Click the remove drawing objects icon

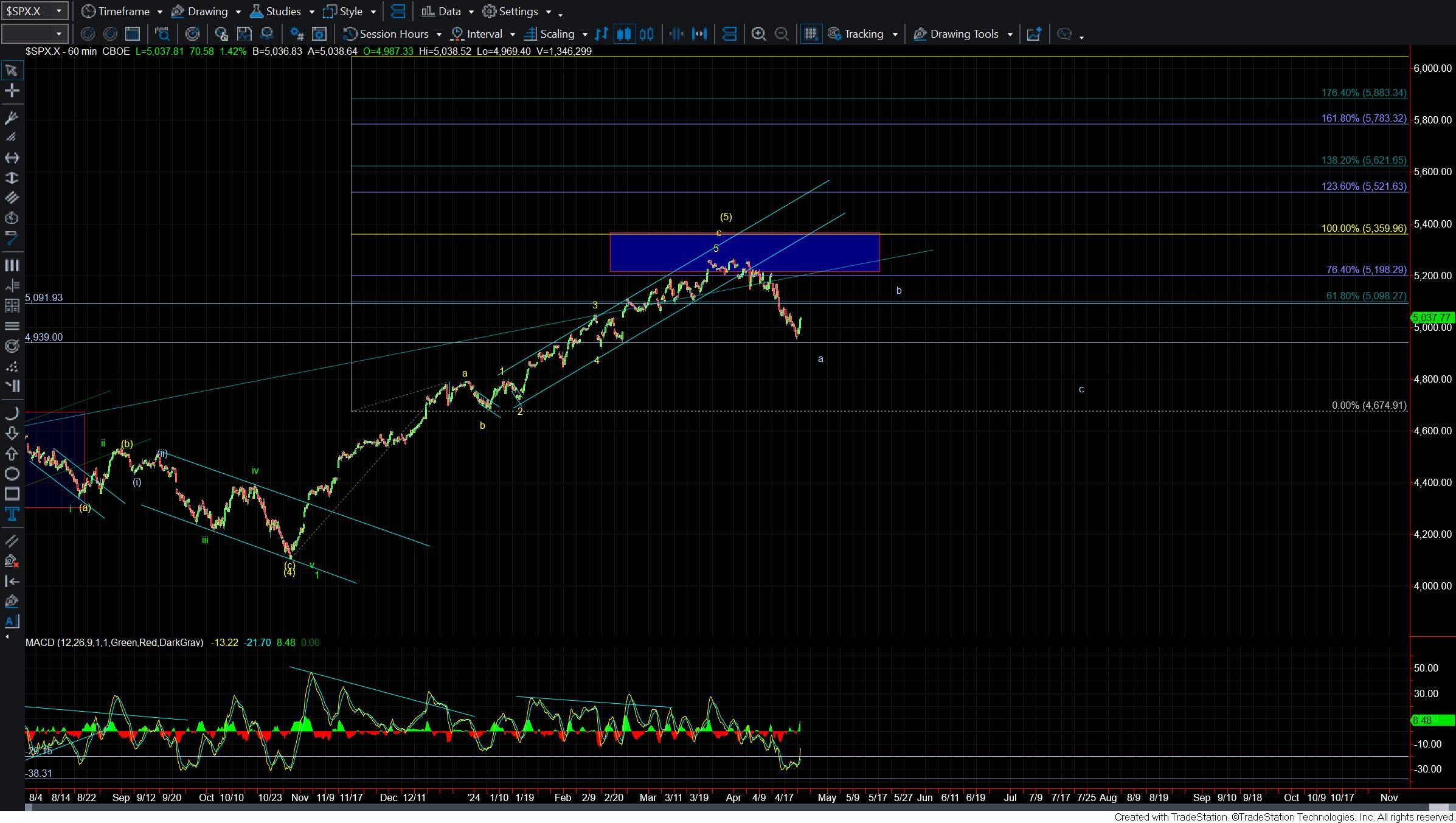(12, 561)
